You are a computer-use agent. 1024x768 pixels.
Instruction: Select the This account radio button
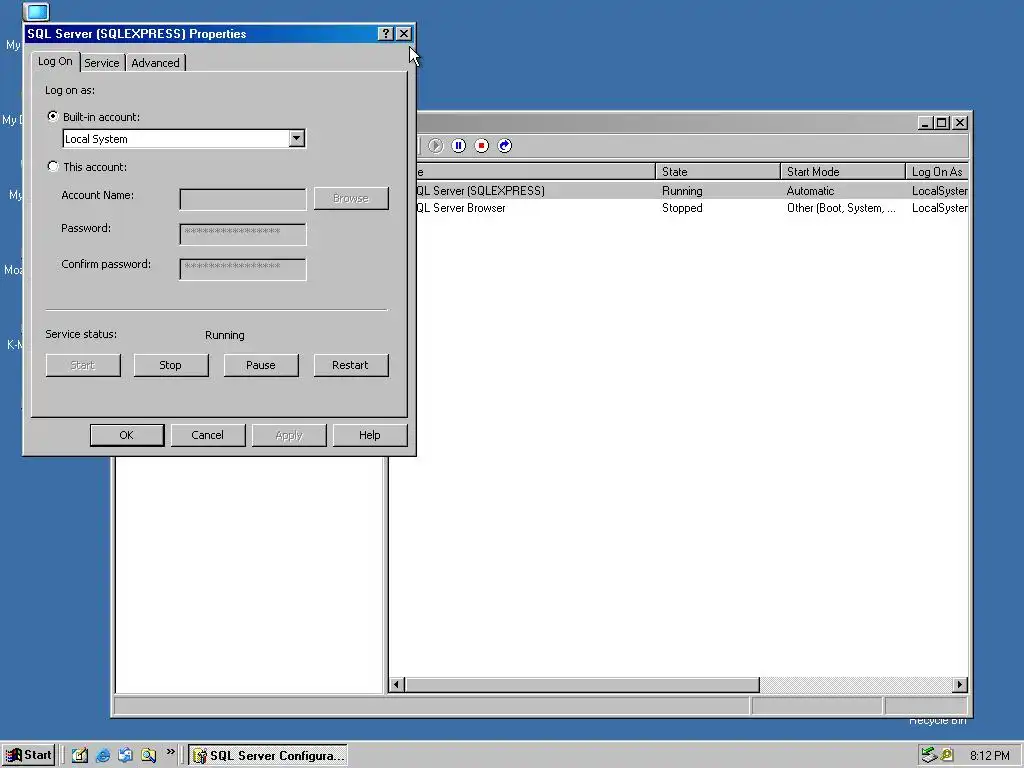(53, 167)
